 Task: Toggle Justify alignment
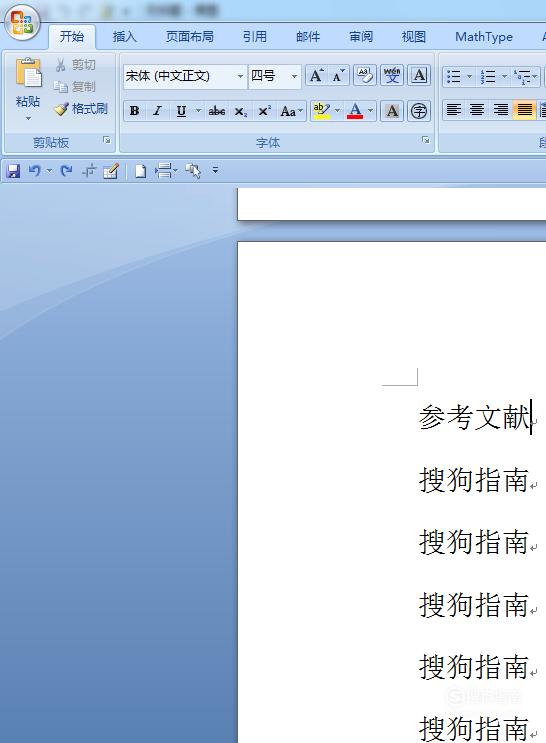[x=524, y=110]
